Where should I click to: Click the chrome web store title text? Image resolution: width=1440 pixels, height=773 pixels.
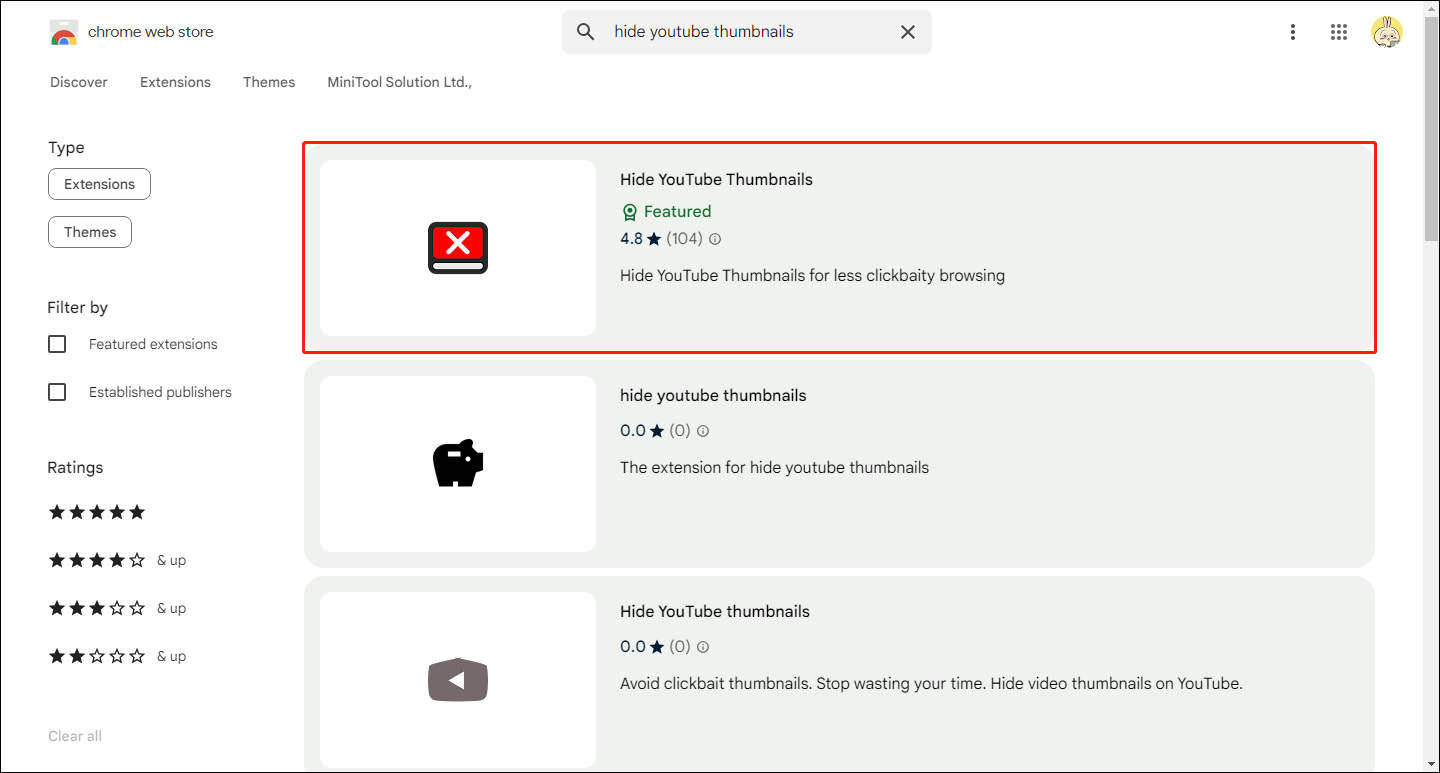pos(151,32)
